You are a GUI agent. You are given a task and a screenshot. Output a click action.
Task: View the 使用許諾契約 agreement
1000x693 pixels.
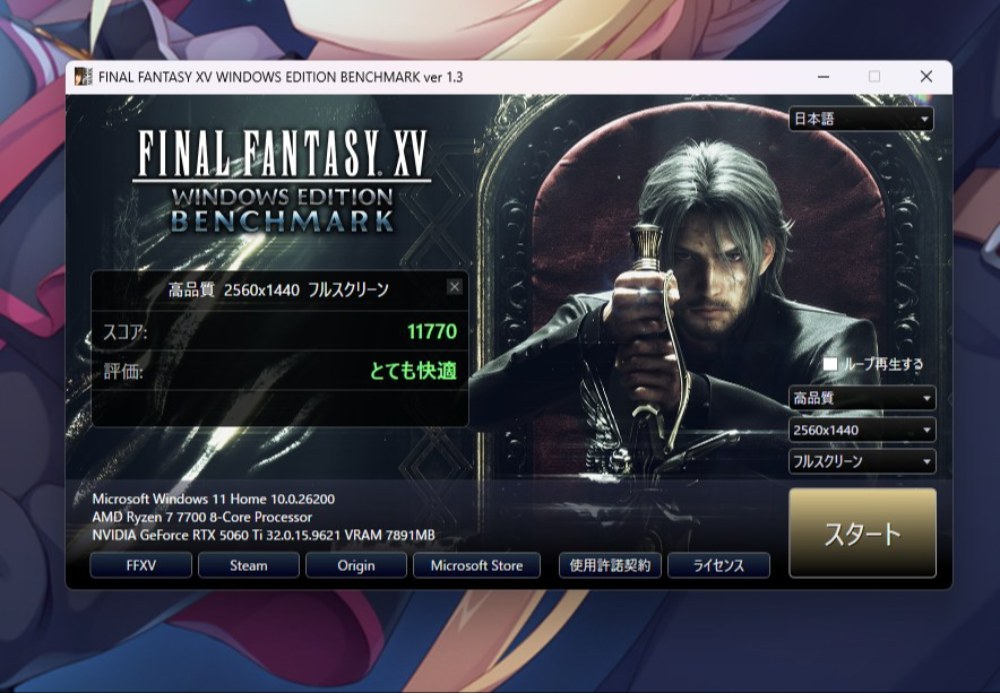[x=610, y=565]
